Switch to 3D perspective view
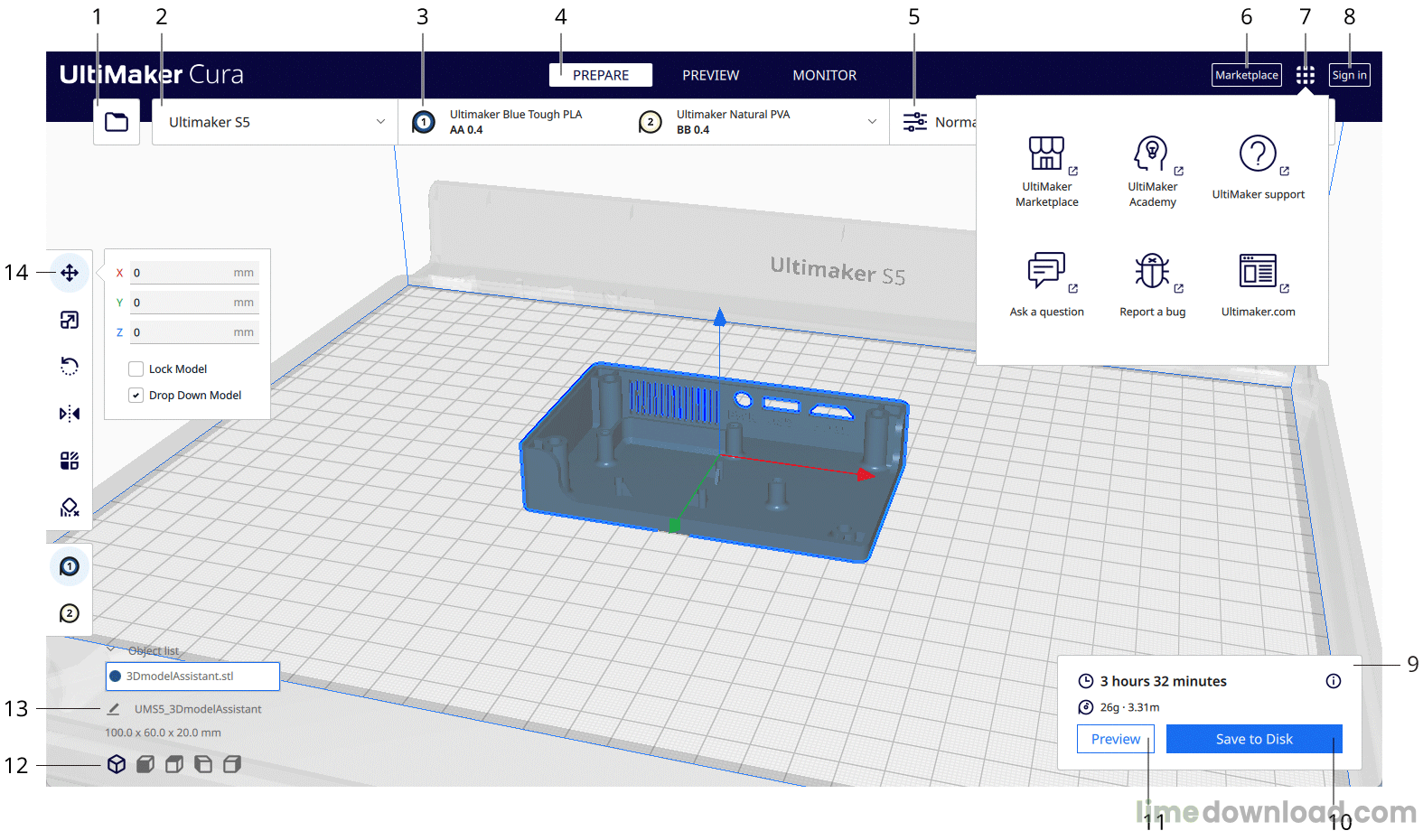The height and width of the screenshot is (840, 1423). pos(117,764)
